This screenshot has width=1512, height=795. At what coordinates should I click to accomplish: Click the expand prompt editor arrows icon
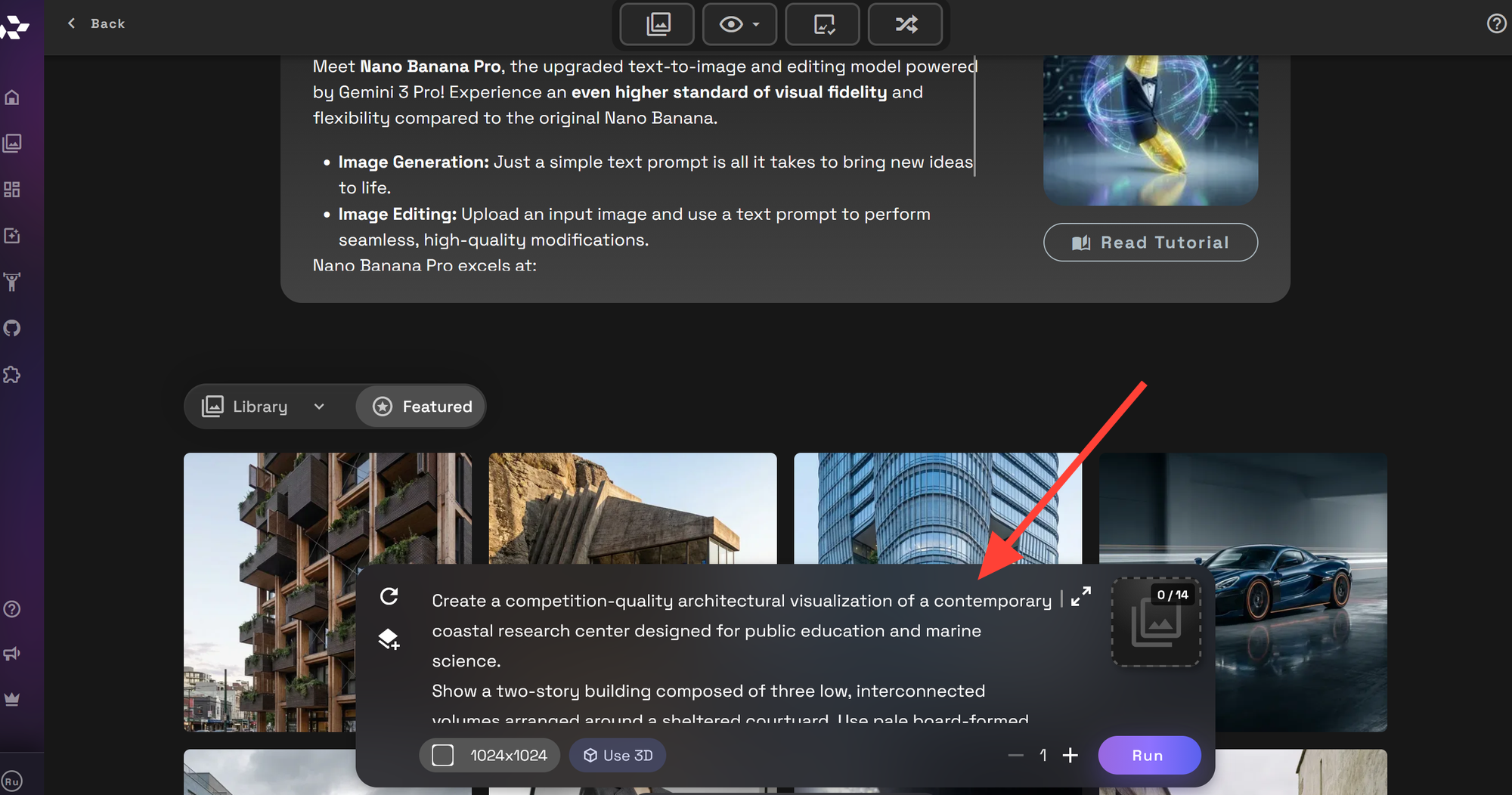[x=1081, y=596]
